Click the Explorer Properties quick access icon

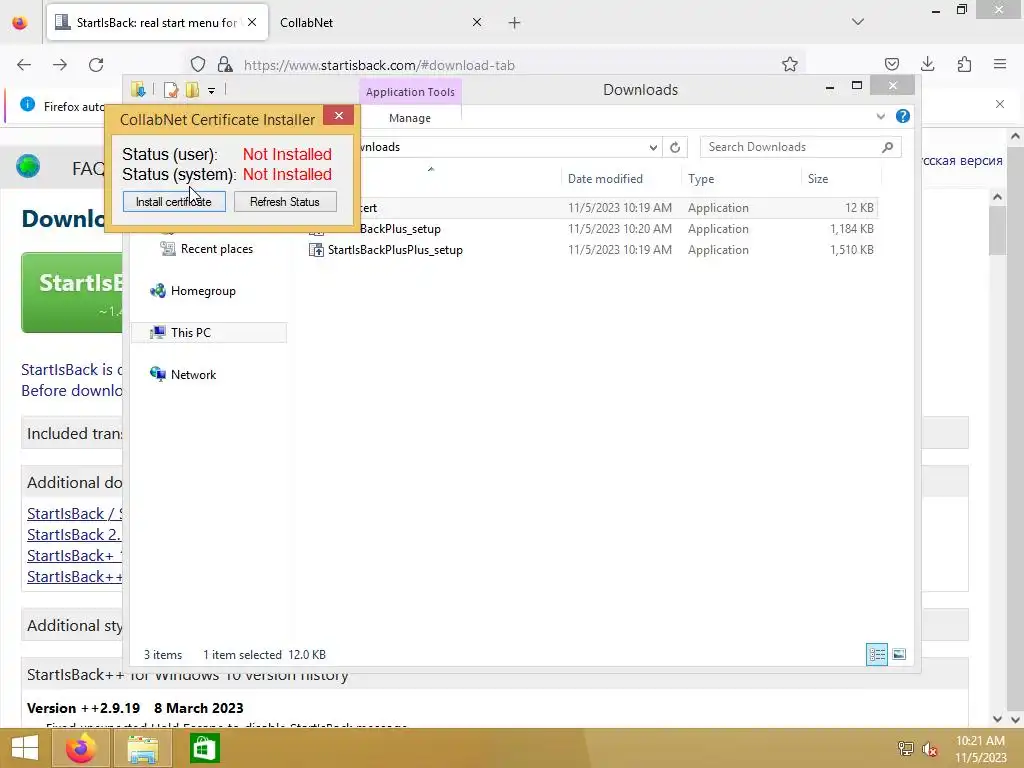pyautogui.click(x=171, y=90)
